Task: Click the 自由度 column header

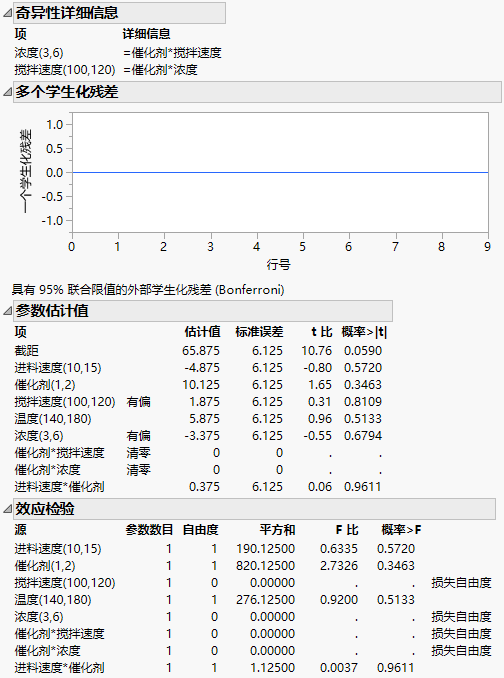Action: [x=201, y=530]
